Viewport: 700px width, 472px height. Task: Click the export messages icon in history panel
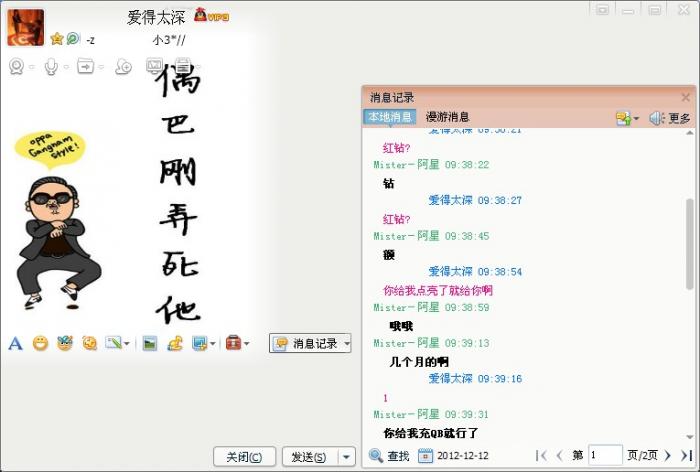623,118
